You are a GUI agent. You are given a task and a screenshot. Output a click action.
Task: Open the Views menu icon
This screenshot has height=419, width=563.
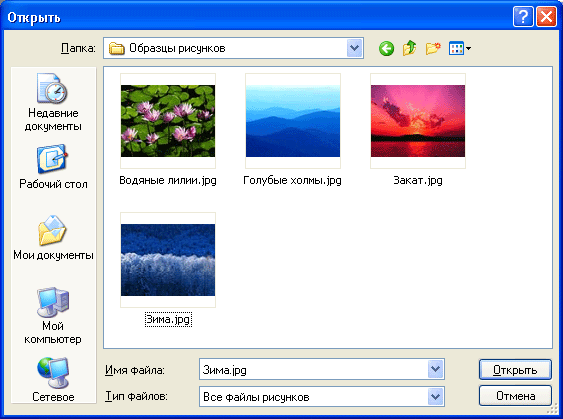click(x=460, y=48)
